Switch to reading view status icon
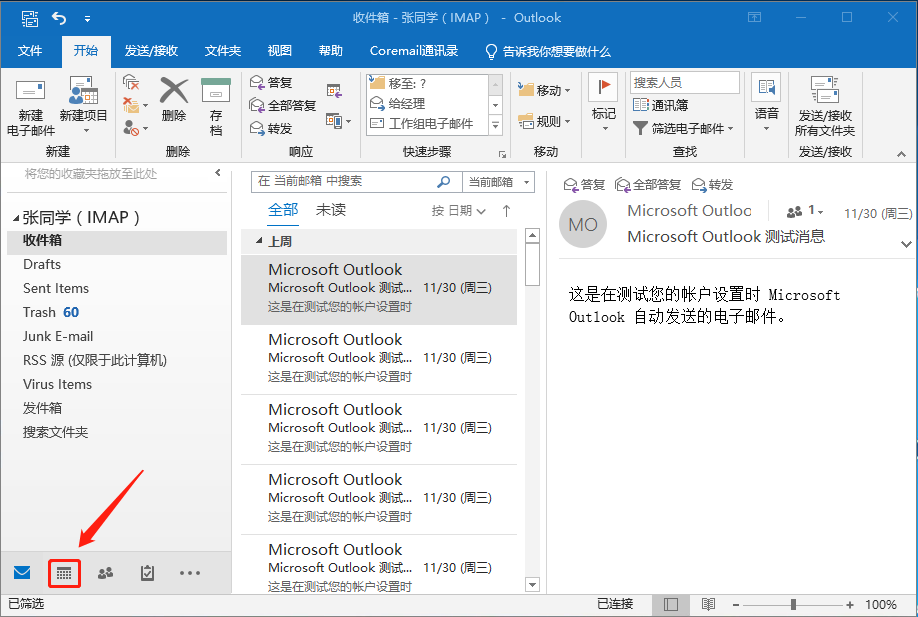The image size is (918, 617). pos(708,604)
